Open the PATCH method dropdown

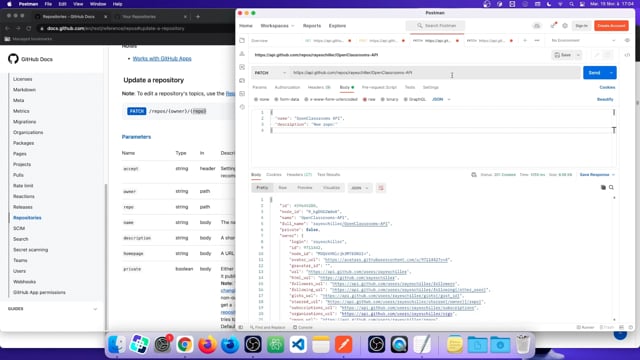(x=270, y=73)
